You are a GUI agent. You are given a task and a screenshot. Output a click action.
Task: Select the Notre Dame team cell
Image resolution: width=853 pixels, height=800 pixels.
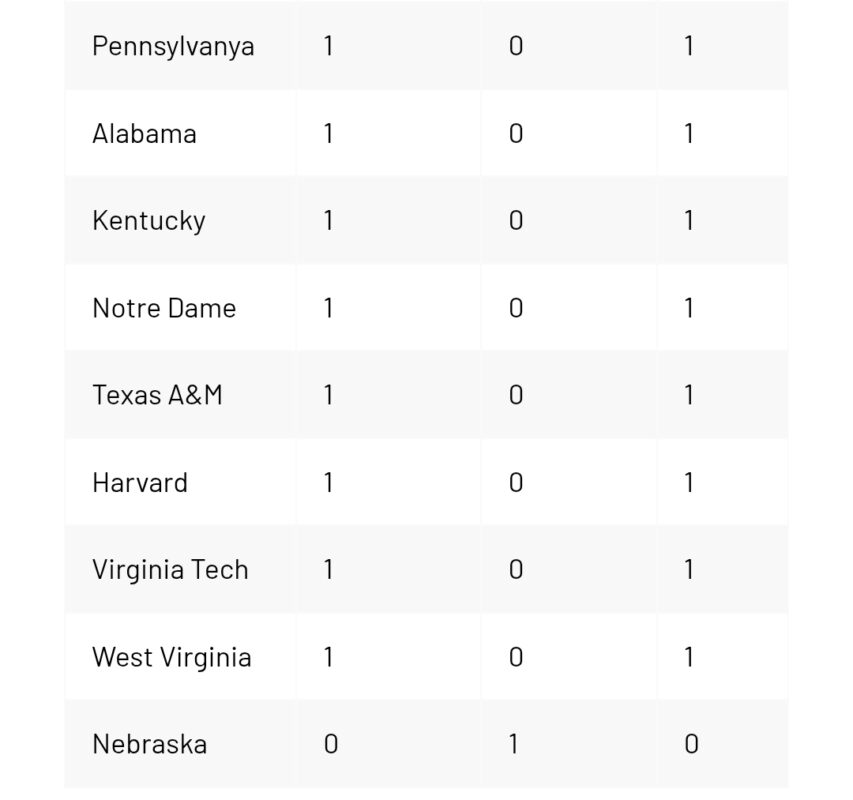164,308
